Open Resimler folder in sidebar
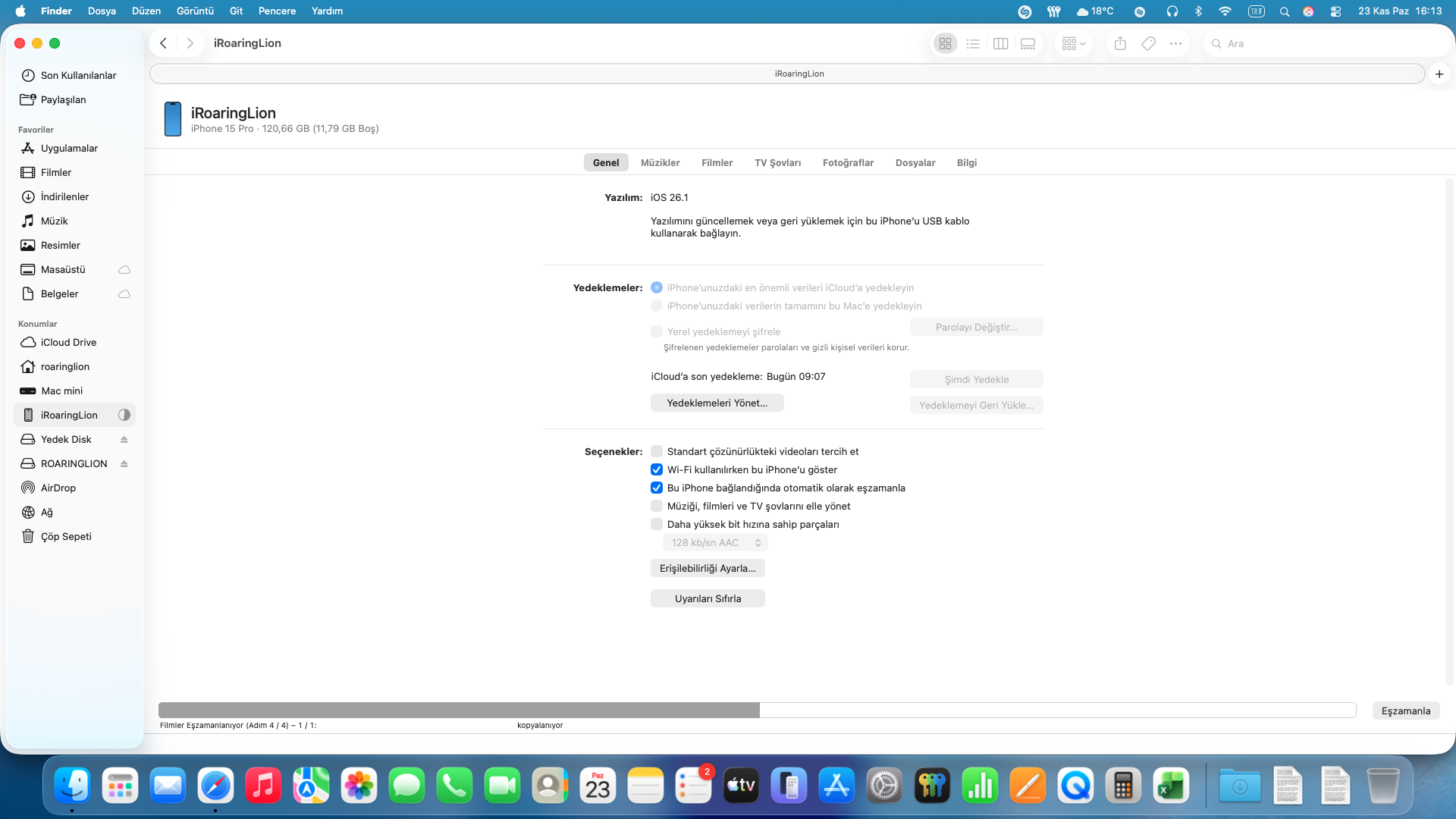 pyautogui.click(x=74, y=245)
